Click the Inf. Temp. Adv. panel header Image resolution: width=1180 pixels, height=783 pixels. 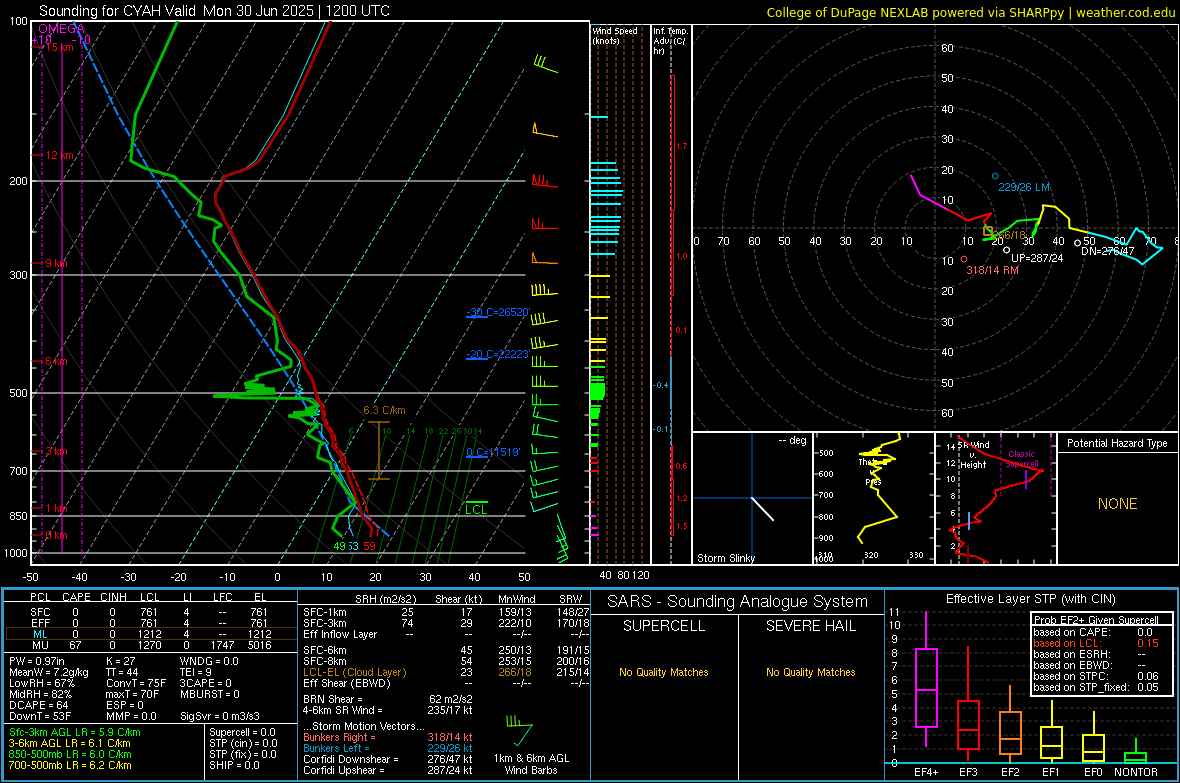click(670, 40)
